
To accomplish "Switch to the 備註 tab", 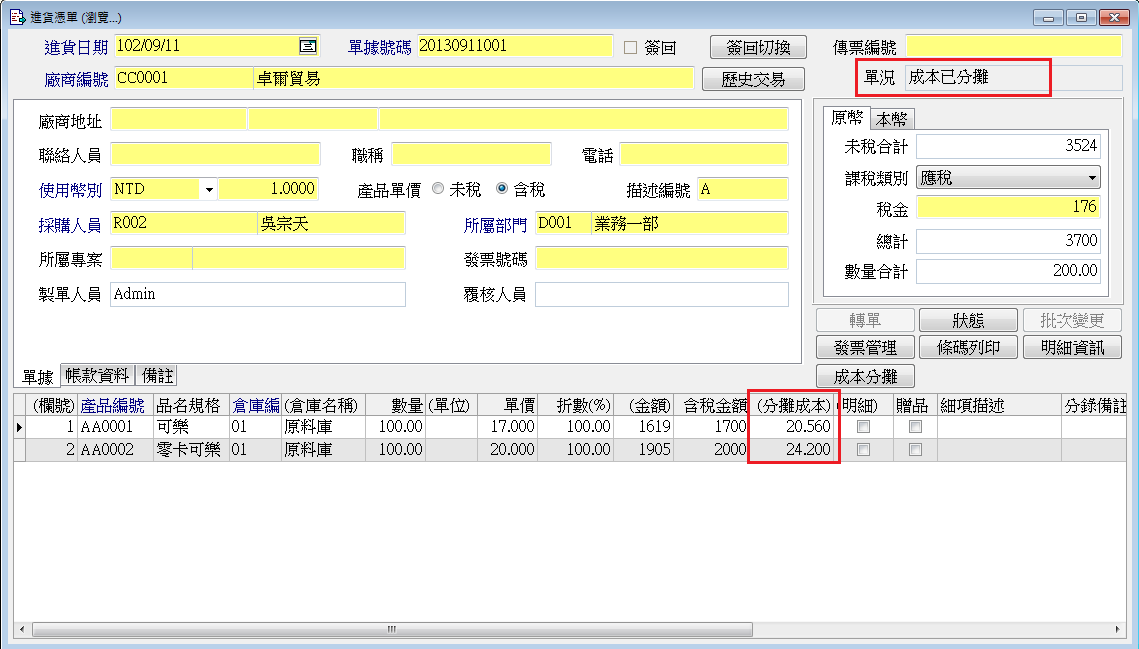I will pos(157,376).
